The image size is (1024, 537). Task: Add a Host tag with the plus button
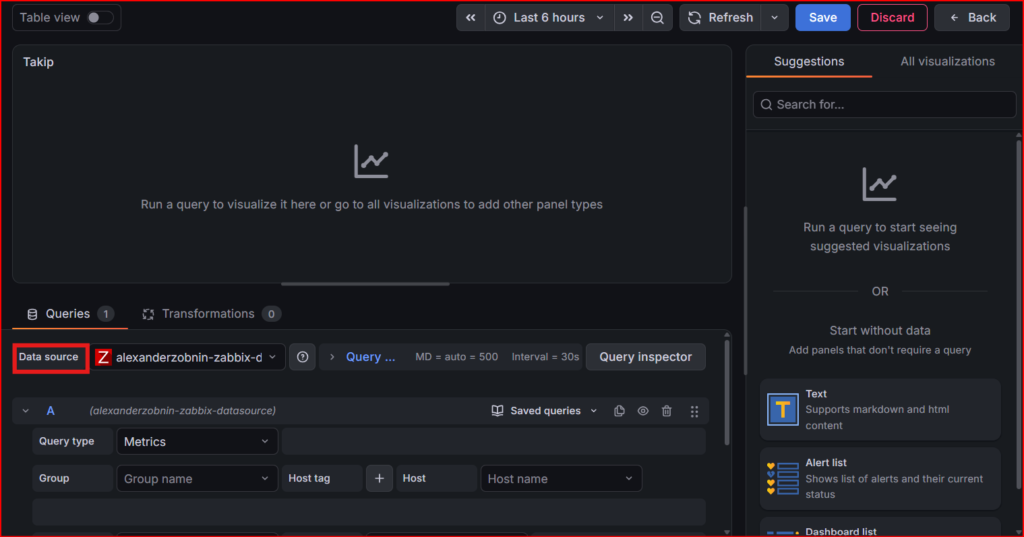[379, 479]
